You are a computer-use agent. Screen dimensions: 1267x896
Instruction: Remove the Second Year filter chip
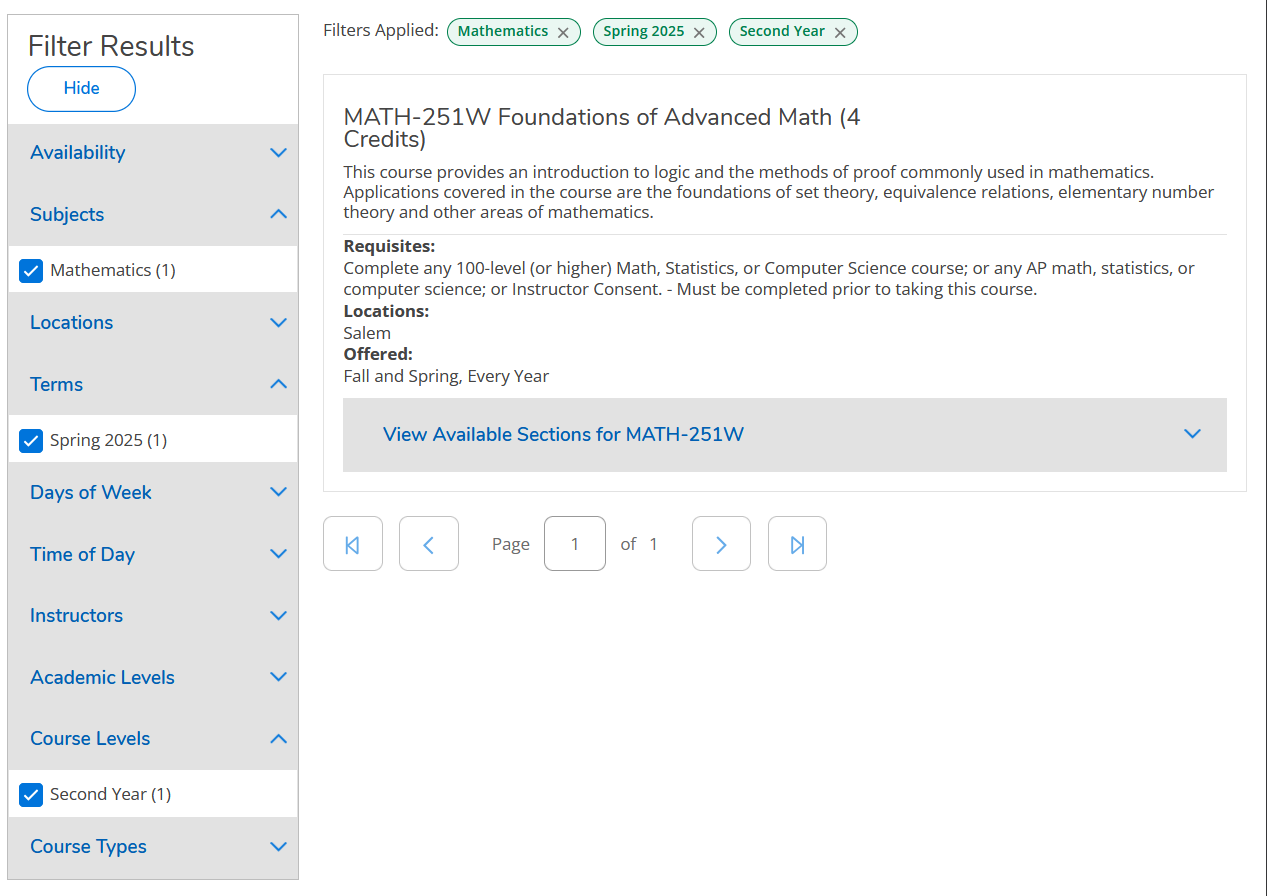840,33
